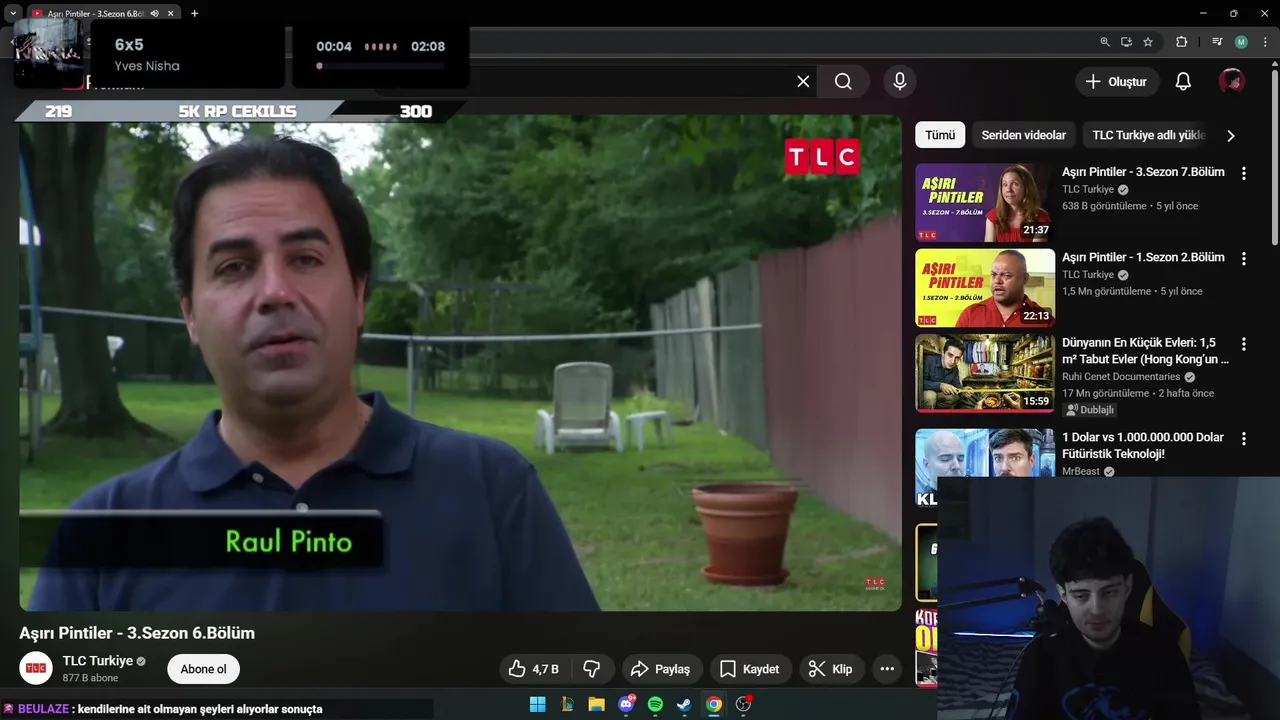Viewport: 1280px width, 720px height.
Task: Click the Oluştur button
Action: point(1117,82)
